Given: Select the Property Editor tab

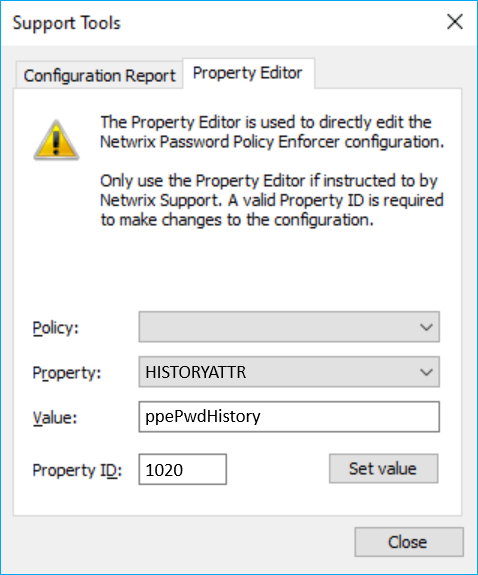Looking at the screenshot, I should coord(248,73).
